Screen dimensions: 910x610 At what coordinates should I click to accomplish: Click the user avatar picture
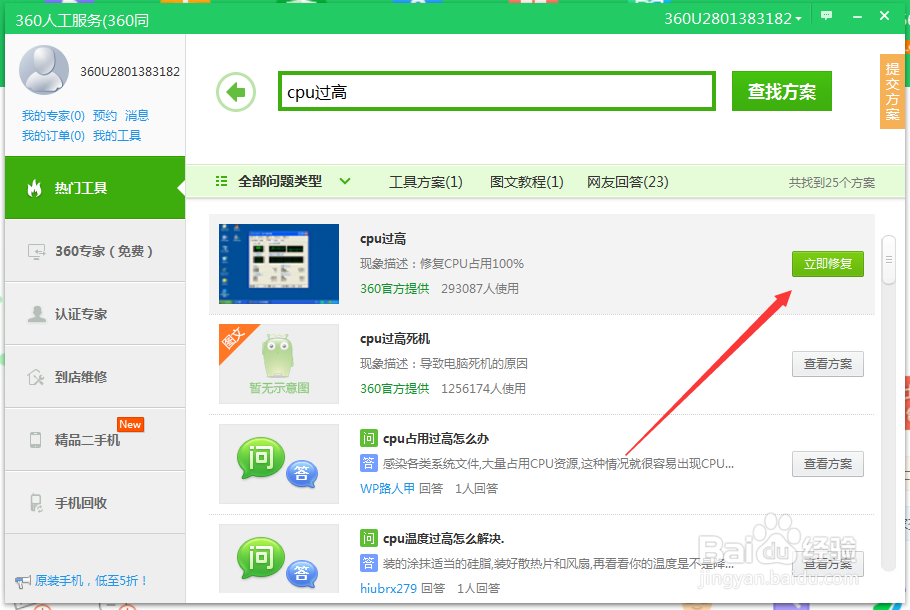pyautogui.click(x=44, y=70)
